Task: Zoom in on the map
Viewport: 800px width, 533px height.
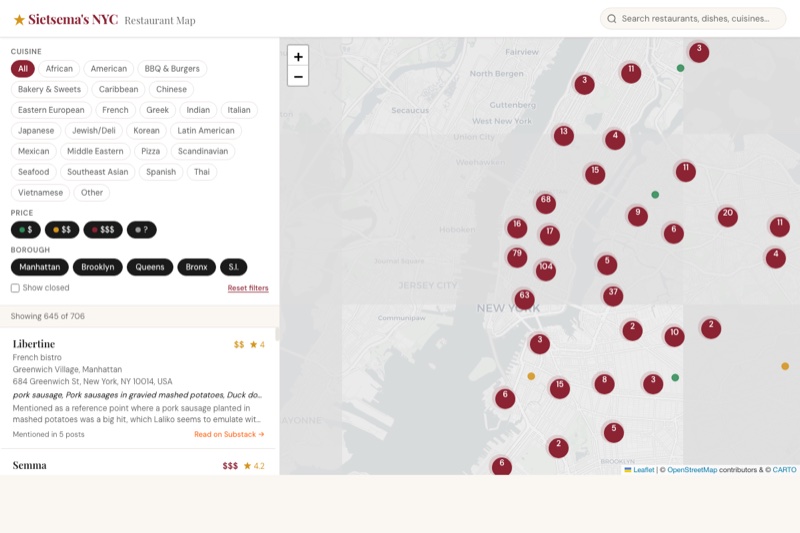Action: [x=298, y=56]
